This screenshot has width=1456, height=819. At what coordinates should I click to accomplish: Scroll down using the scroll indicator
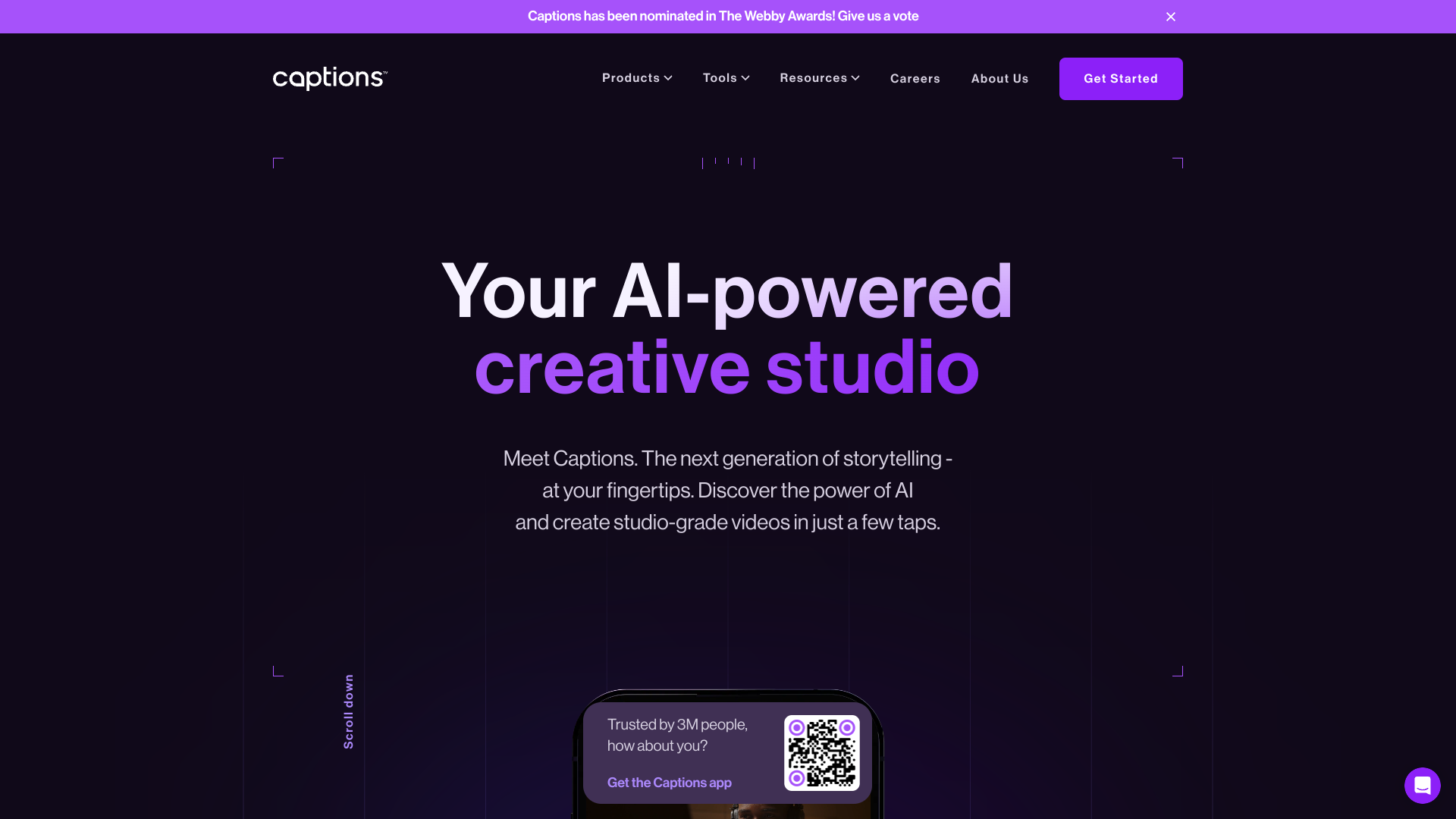(x=347, y=711)
